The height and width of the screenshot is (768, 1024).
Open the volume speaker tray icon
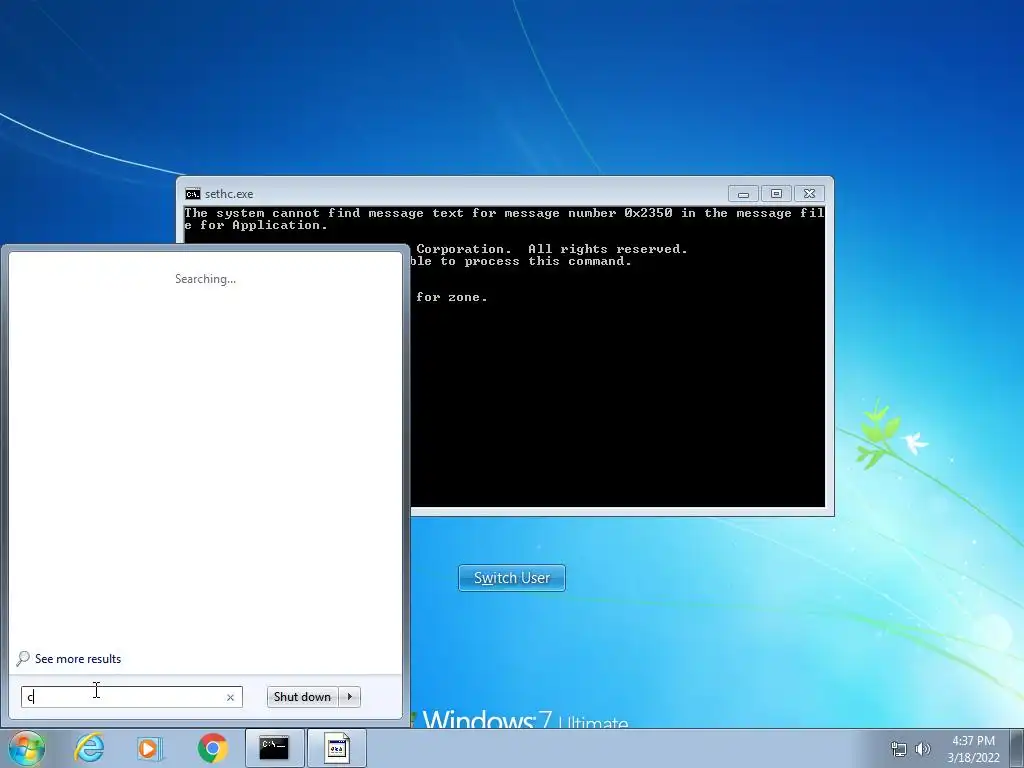[x=922, y=749]
